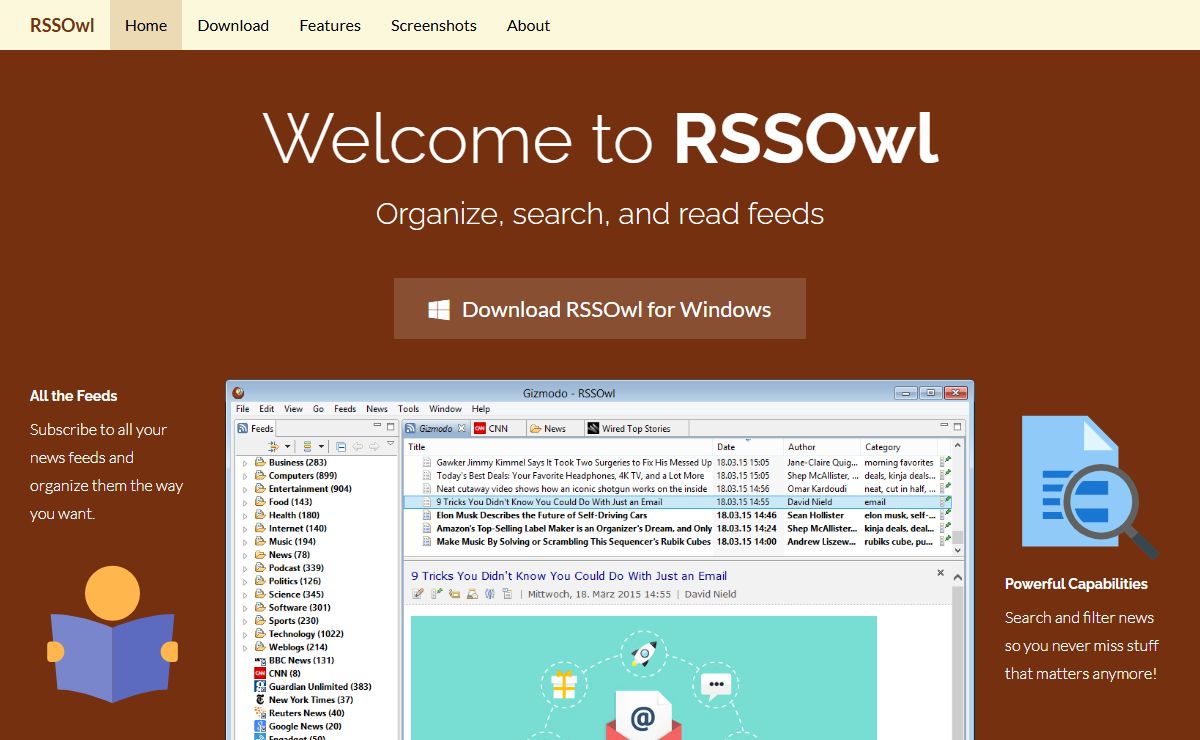Click the BBC News feed icon
This screenshot has height=740, width=1200.
coord(260,660)
